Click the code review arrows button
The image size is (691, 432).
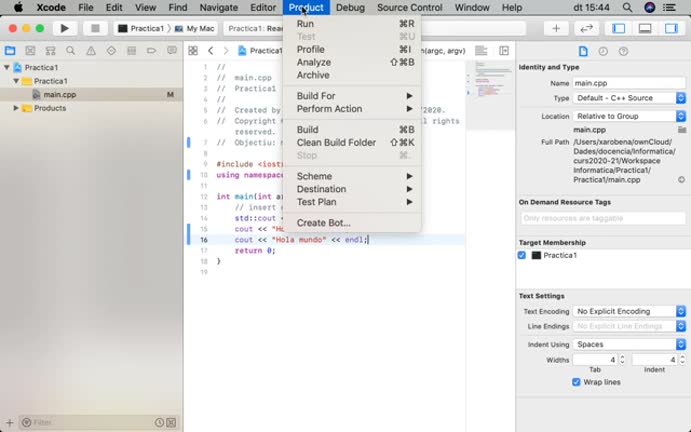coord(586,29)
